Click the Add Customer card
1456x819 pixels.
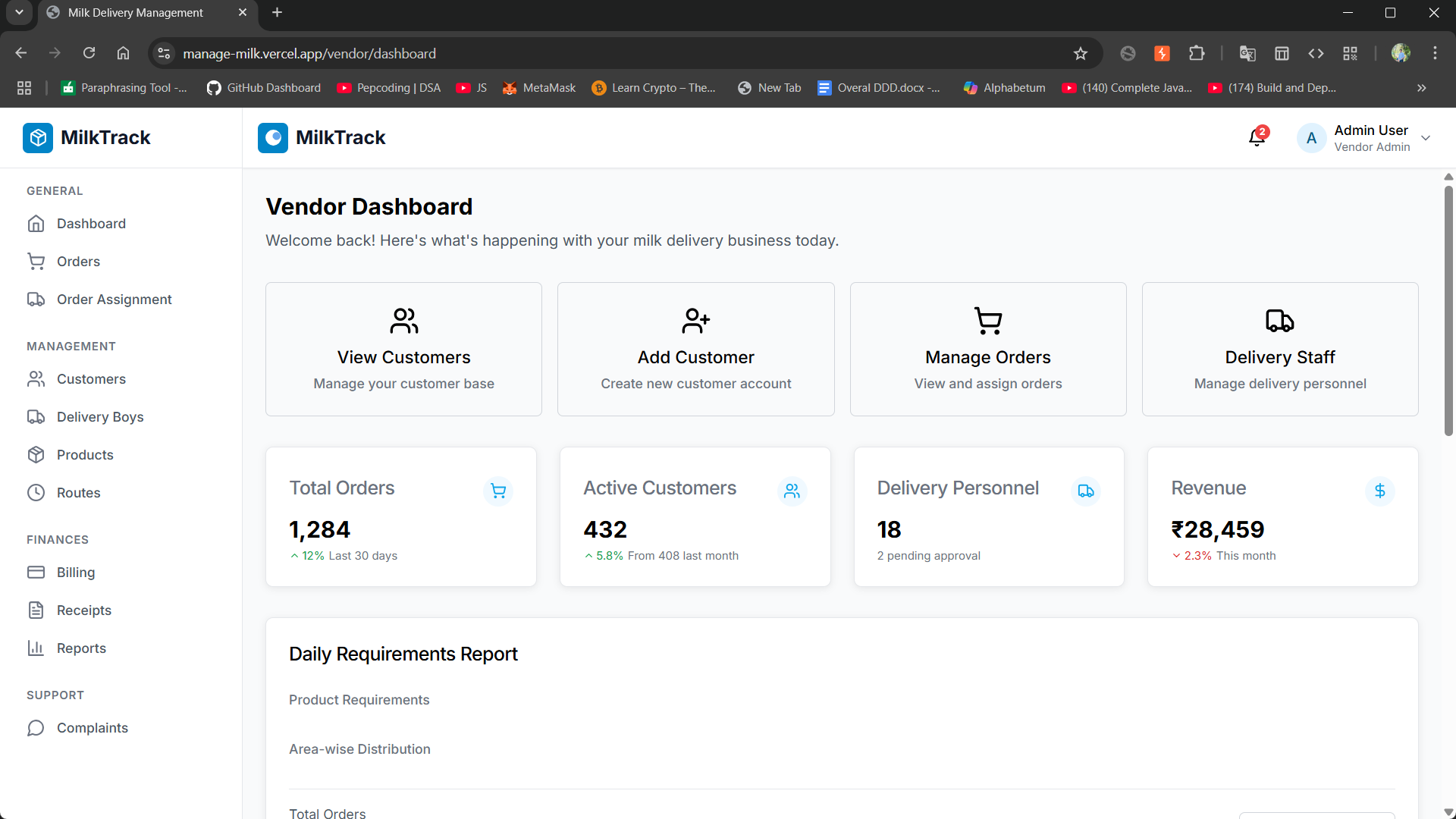[695, 349]
